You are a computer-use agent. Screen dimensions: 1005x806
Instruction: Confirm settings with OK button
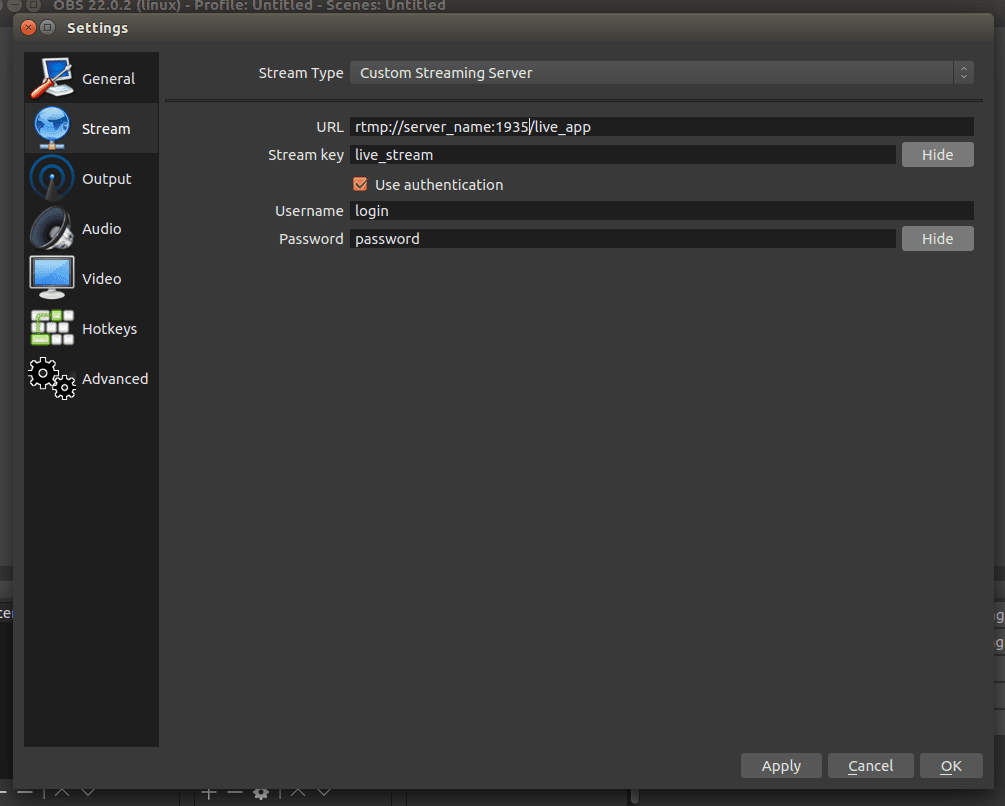tap(951, 766)
